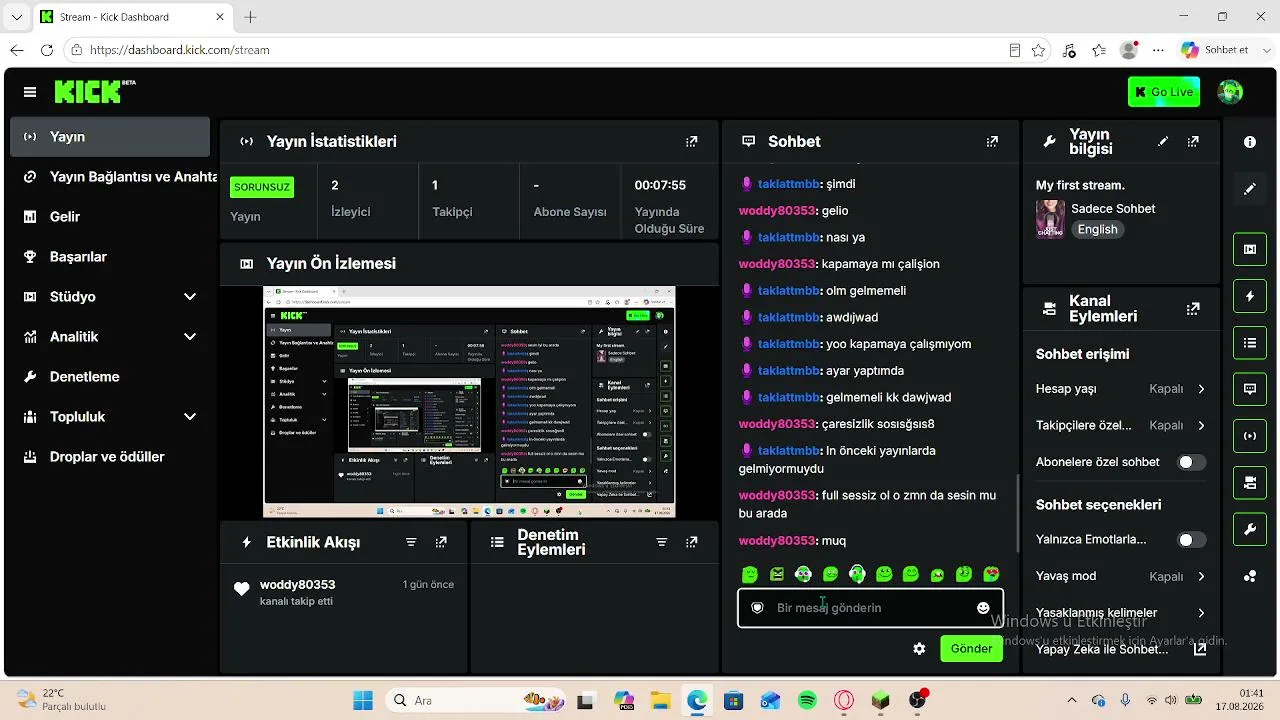Open Hesap yaşı setting
The image size is (1280, 720).
pos(1121,389)
